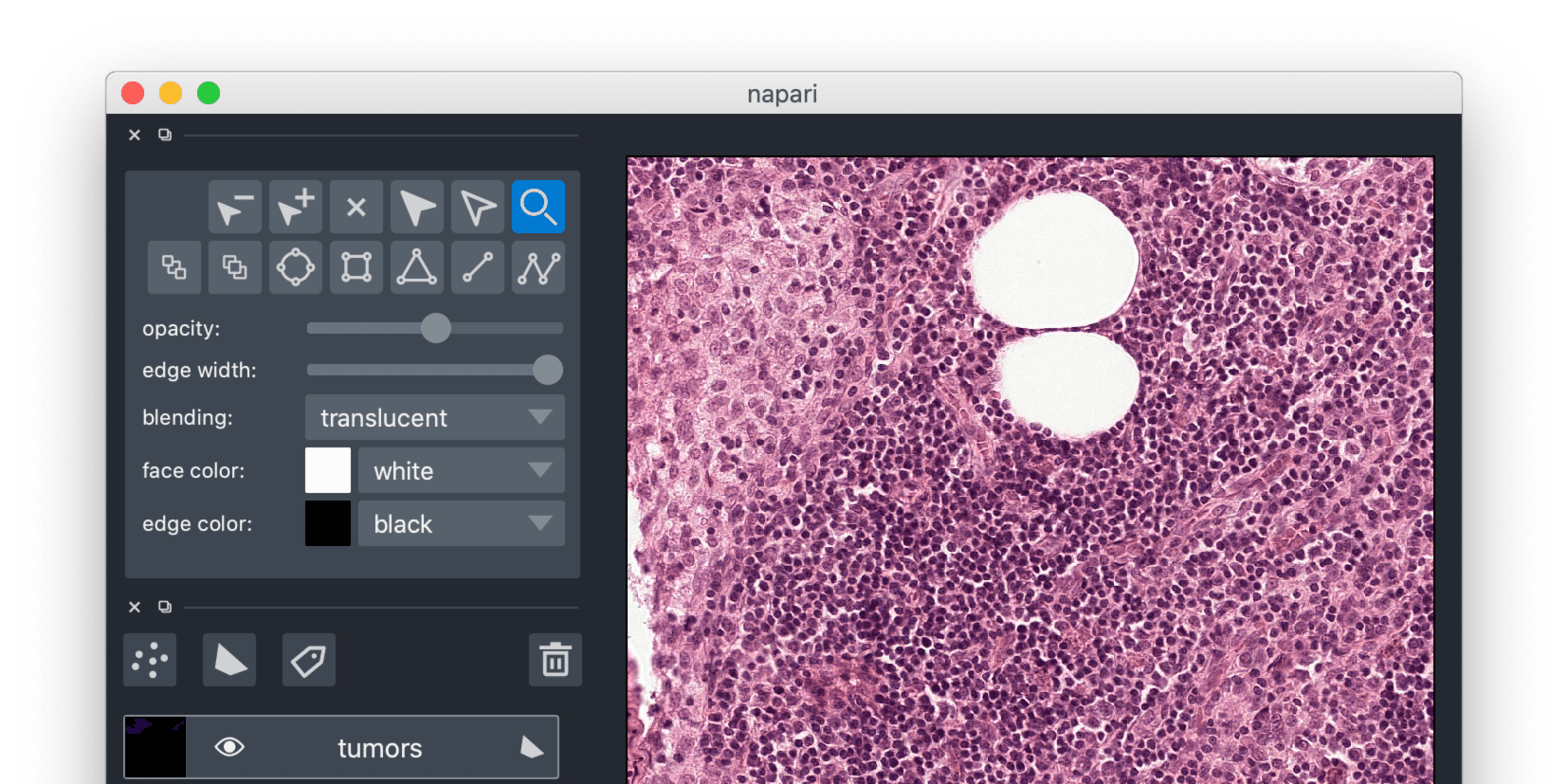Toggle visibility of the tumors layer

click(229, 747)
